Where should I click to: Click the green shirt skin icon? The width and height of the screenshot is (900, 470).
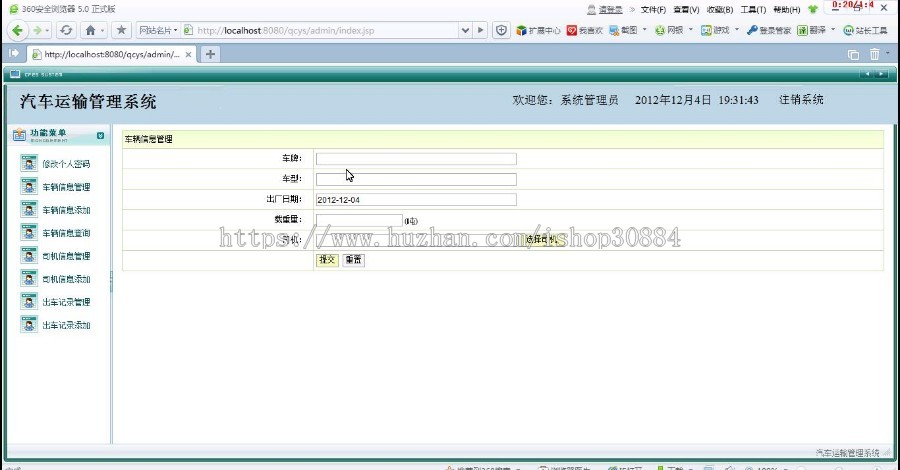[x=813, y=9]
